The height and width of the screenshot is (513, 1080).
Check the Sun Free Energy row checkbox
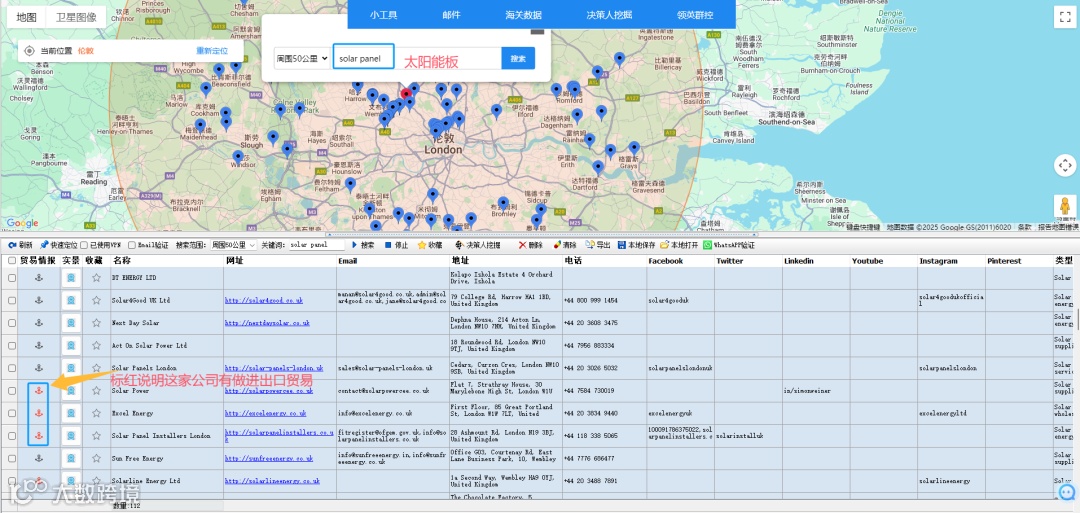click(12, 458)
